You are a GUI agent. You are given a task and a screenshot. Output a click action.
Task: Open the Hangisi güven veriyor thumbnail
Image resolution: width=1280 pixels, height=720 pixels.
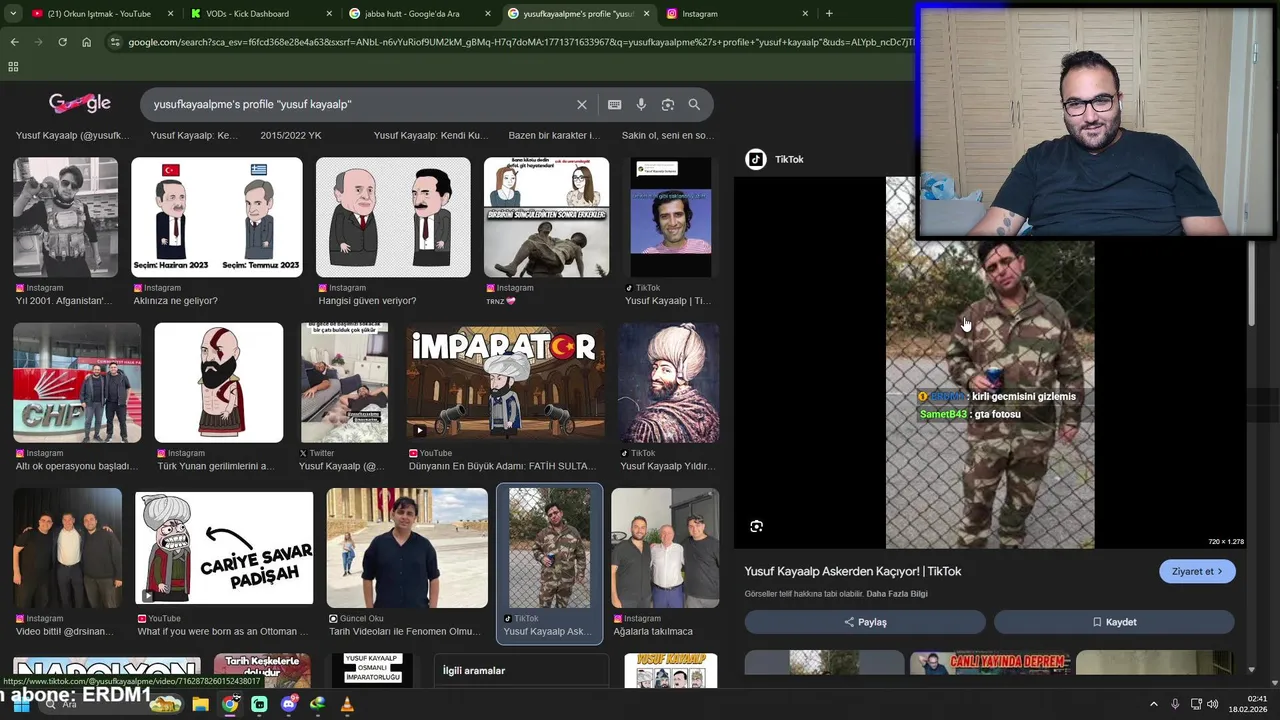tap(393, 217)
